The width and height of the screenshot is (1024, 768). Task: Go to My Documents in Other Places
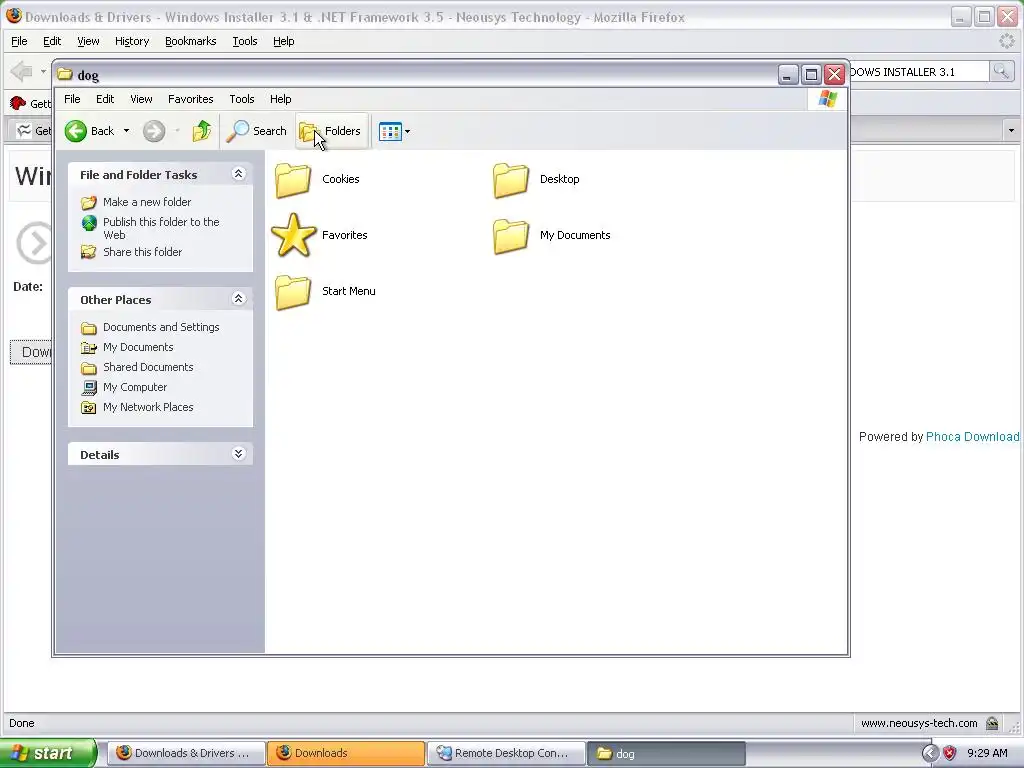click(x=138, y=347)
